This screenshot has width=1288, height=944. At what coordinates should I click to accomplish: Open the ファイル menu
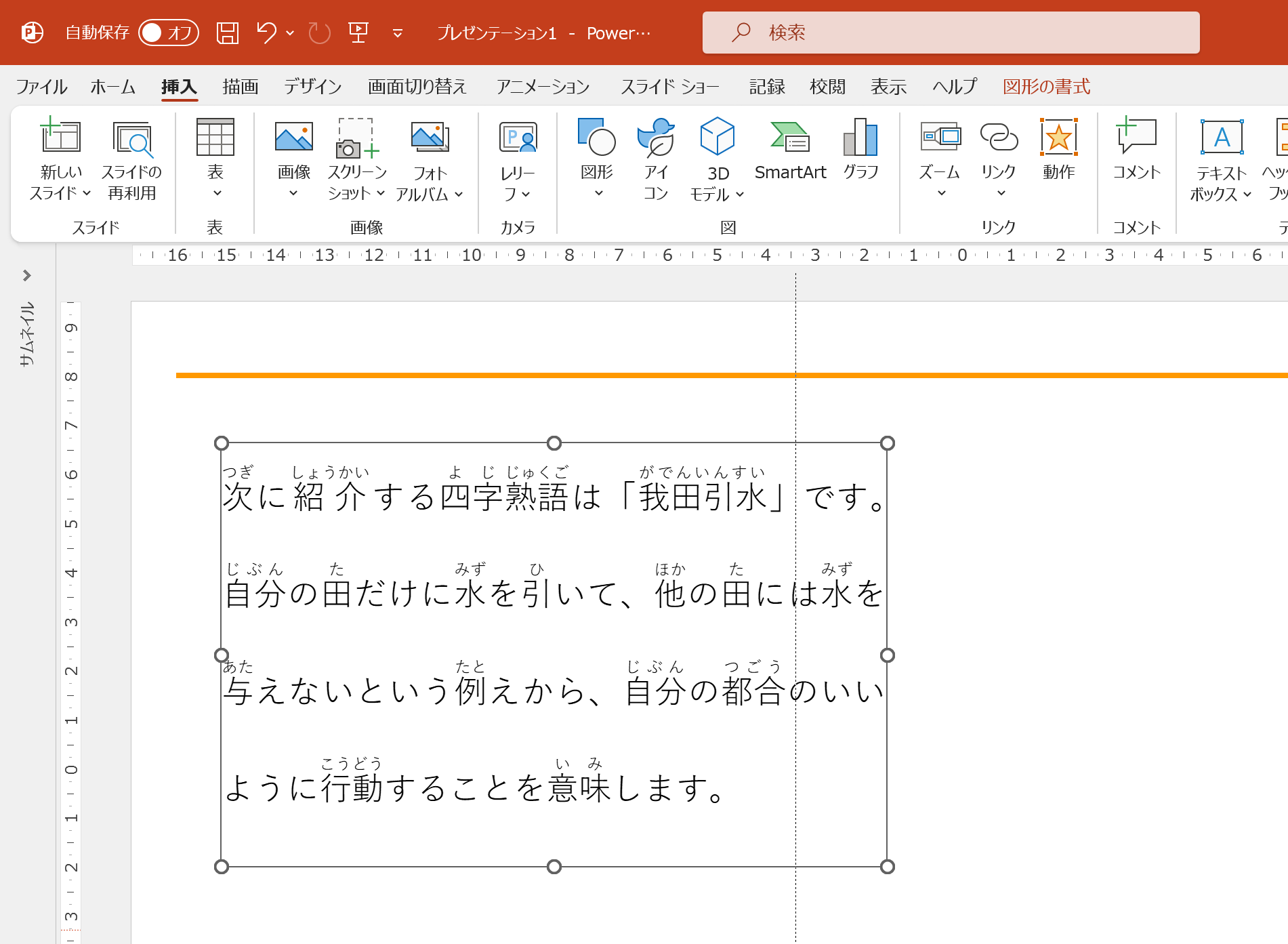pos(41,87)
